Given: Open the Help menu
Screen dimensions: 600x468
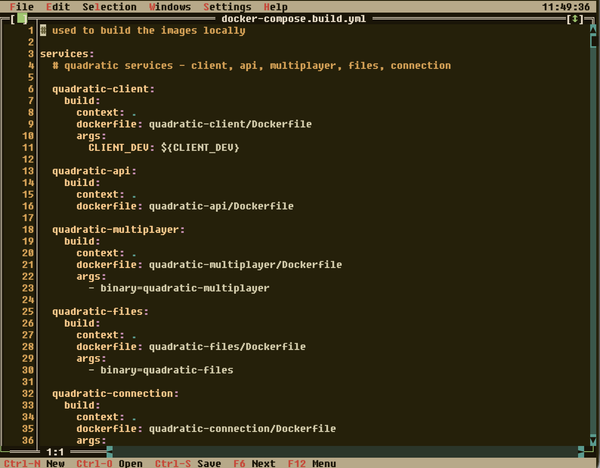Looking at the screenshot, I should click(x=276, y=7).
